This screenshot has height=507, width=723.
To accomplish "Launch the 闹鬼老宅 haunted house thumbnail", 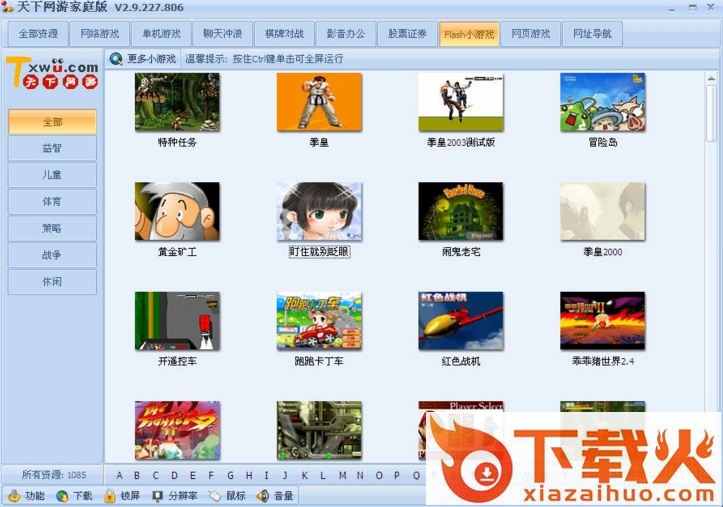I will pyautogui.click(x=461, y=211).
